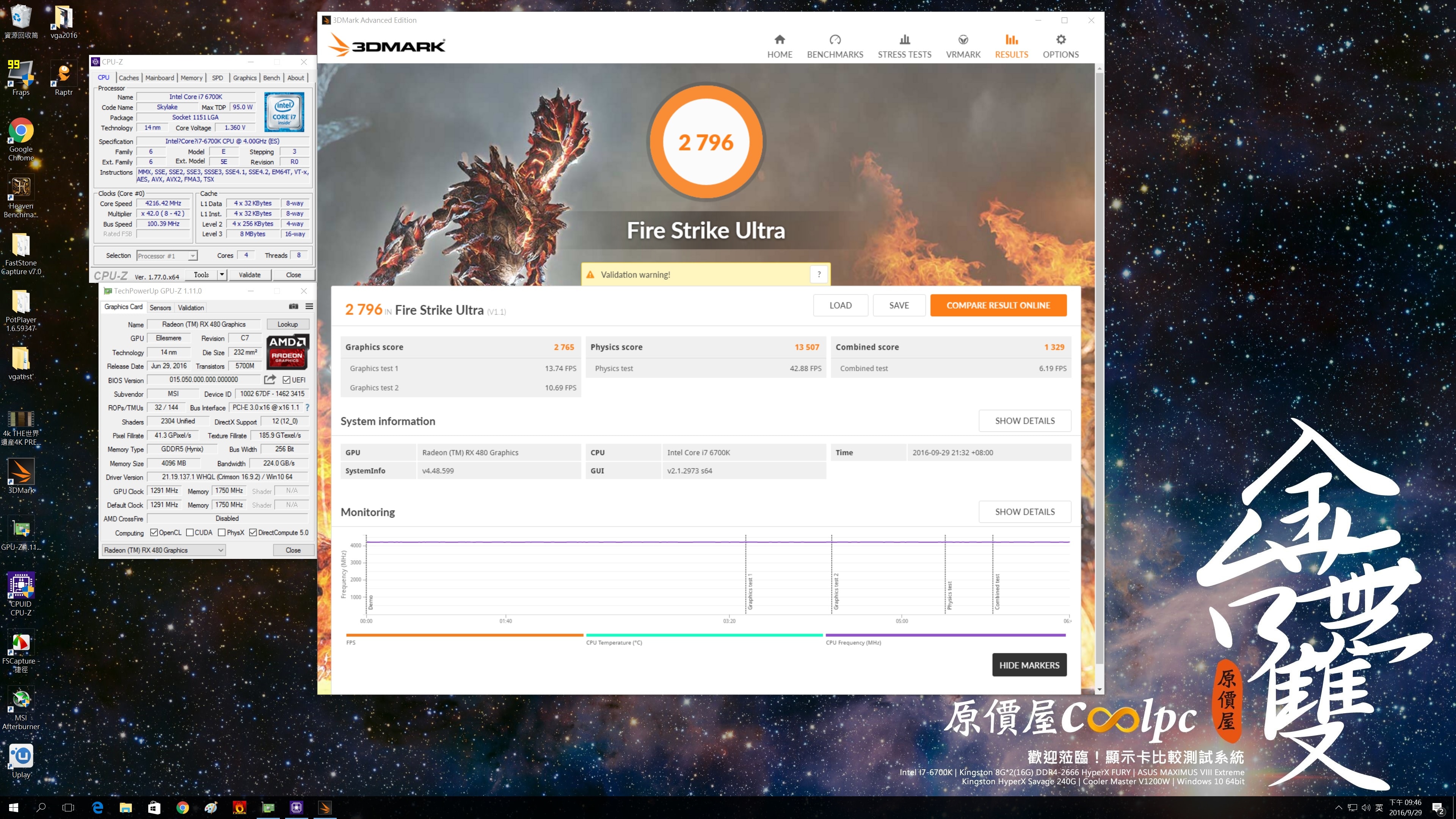Go to Stress Tests in 3DMark

click(904, 46)
